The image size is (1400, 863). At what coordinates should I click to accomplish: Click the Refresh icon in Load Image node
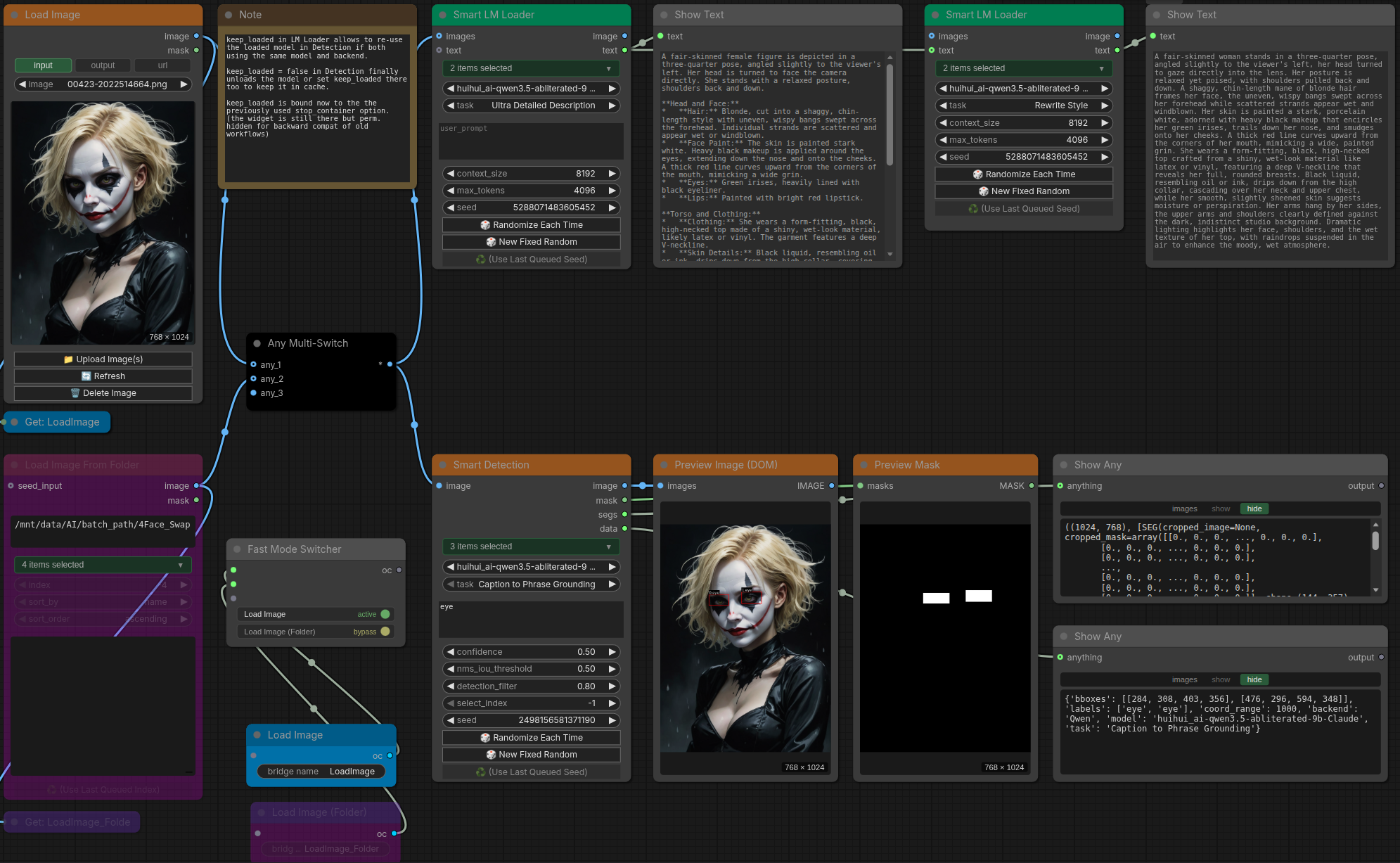click(86, 376)
